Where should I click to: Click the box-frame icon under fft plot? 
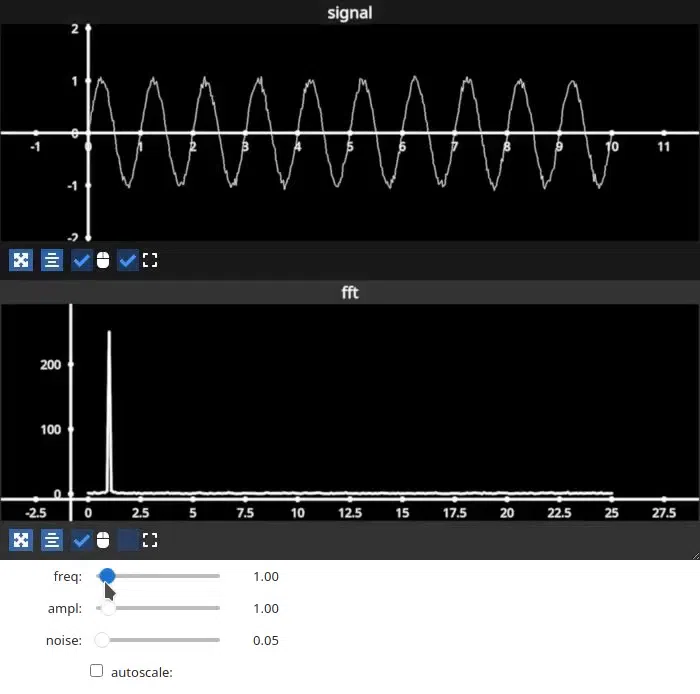click(x=150, y=540)
